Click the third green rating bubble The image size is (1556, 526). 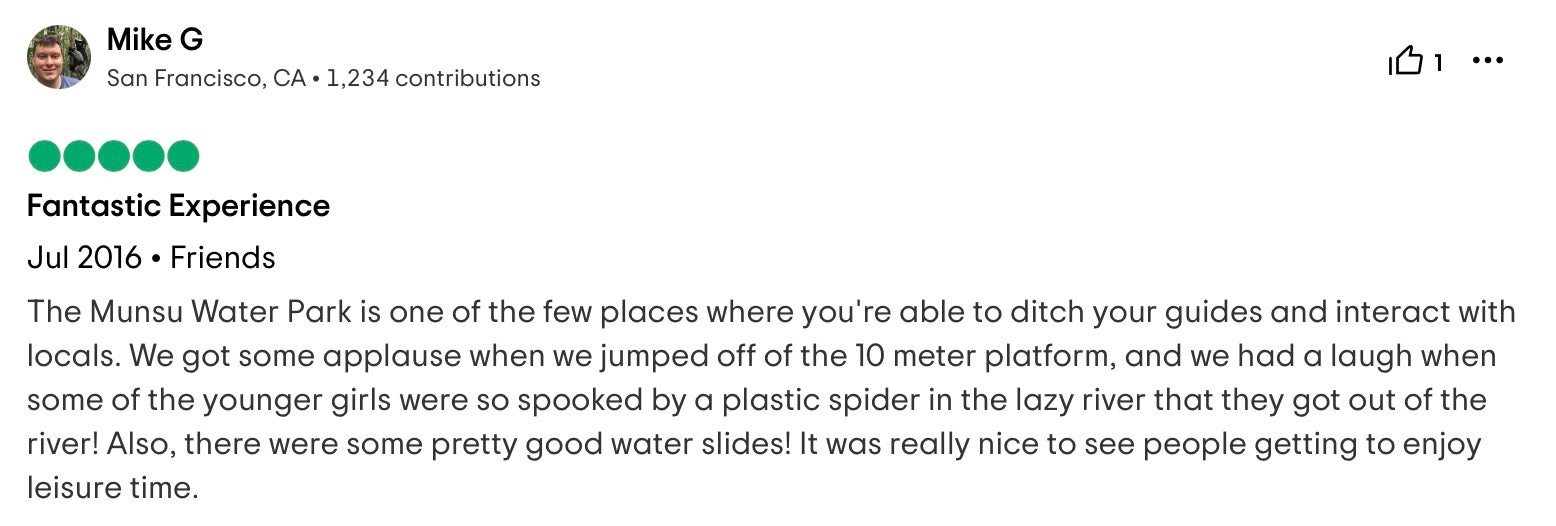click(114, 157)
